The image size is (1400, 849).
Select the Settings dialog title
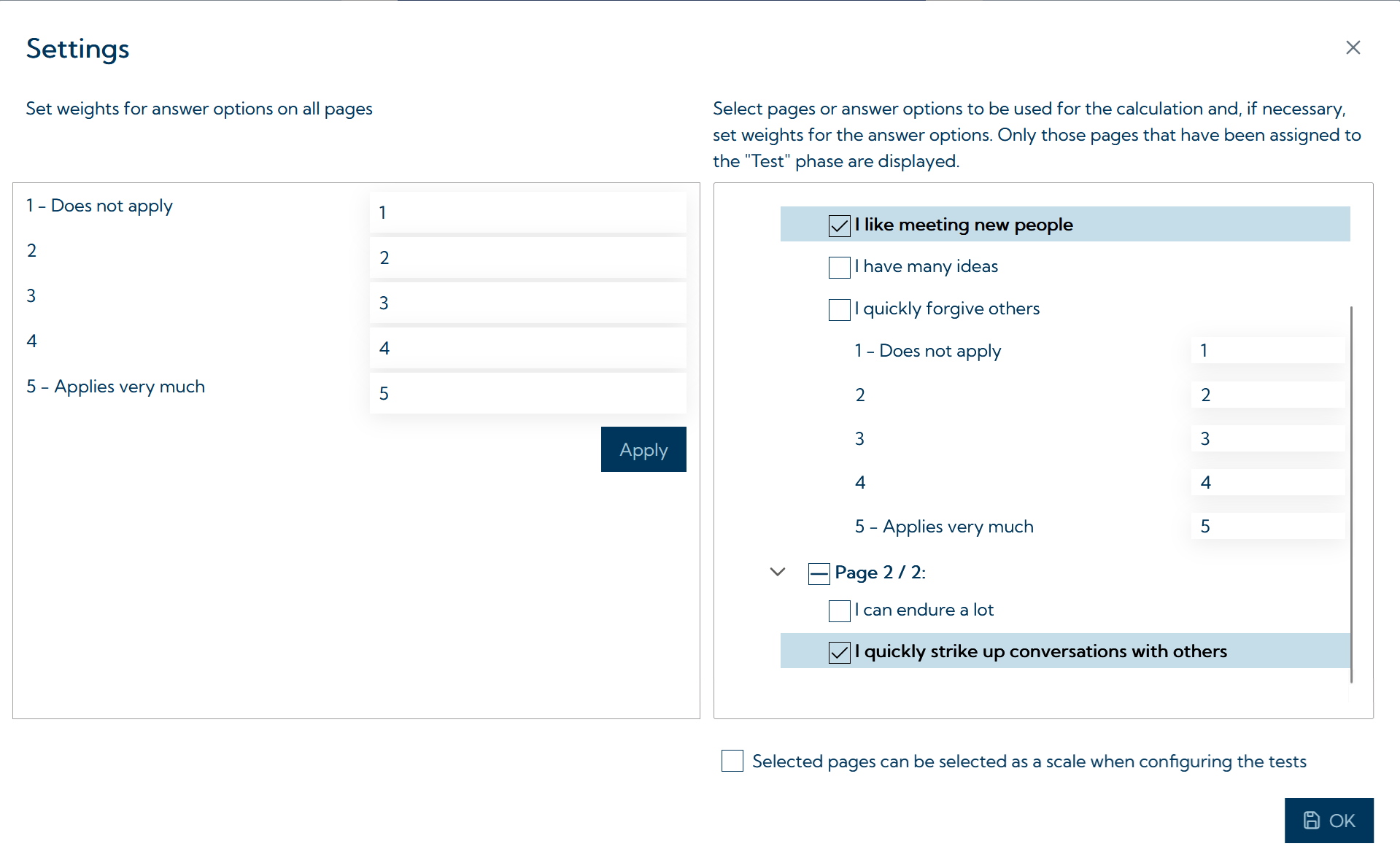point(77,48)
